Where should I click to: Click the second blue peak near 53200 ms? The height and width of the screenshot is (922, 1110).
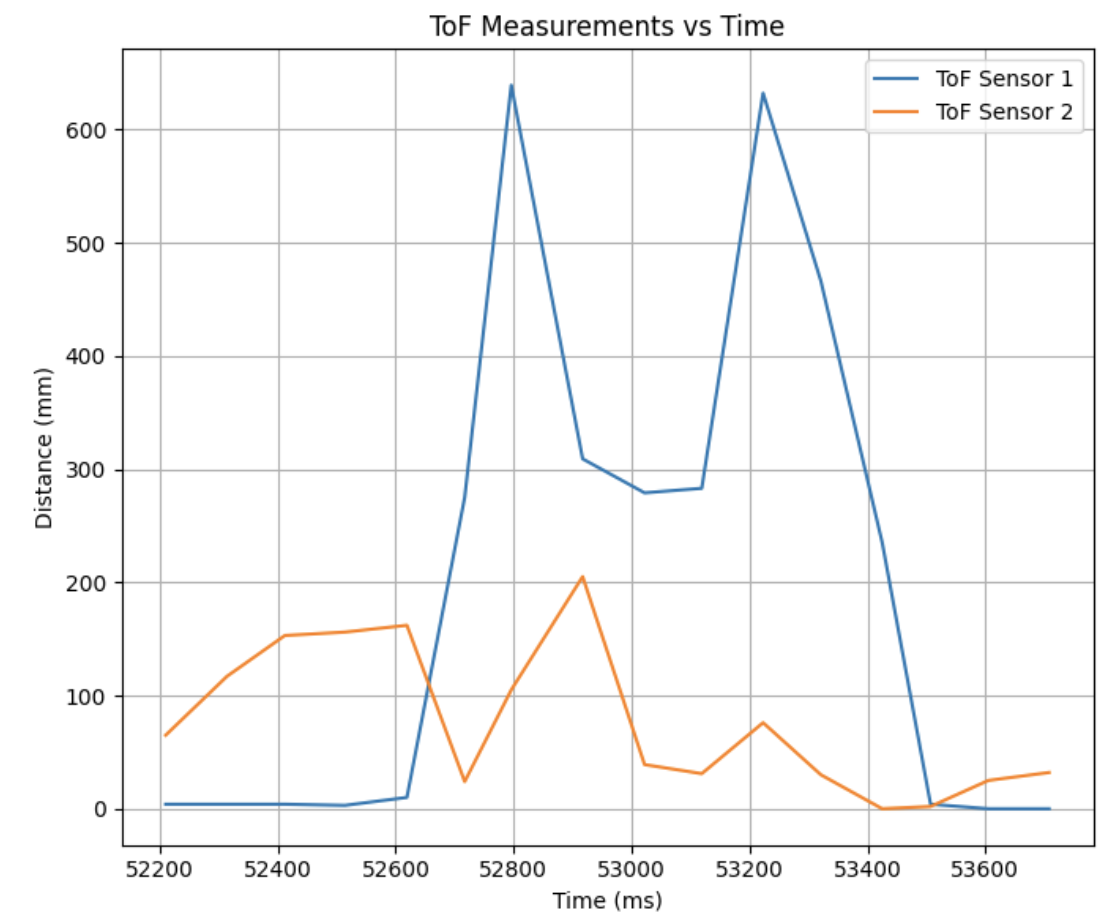pyautogui.click(x=763, y=94)
